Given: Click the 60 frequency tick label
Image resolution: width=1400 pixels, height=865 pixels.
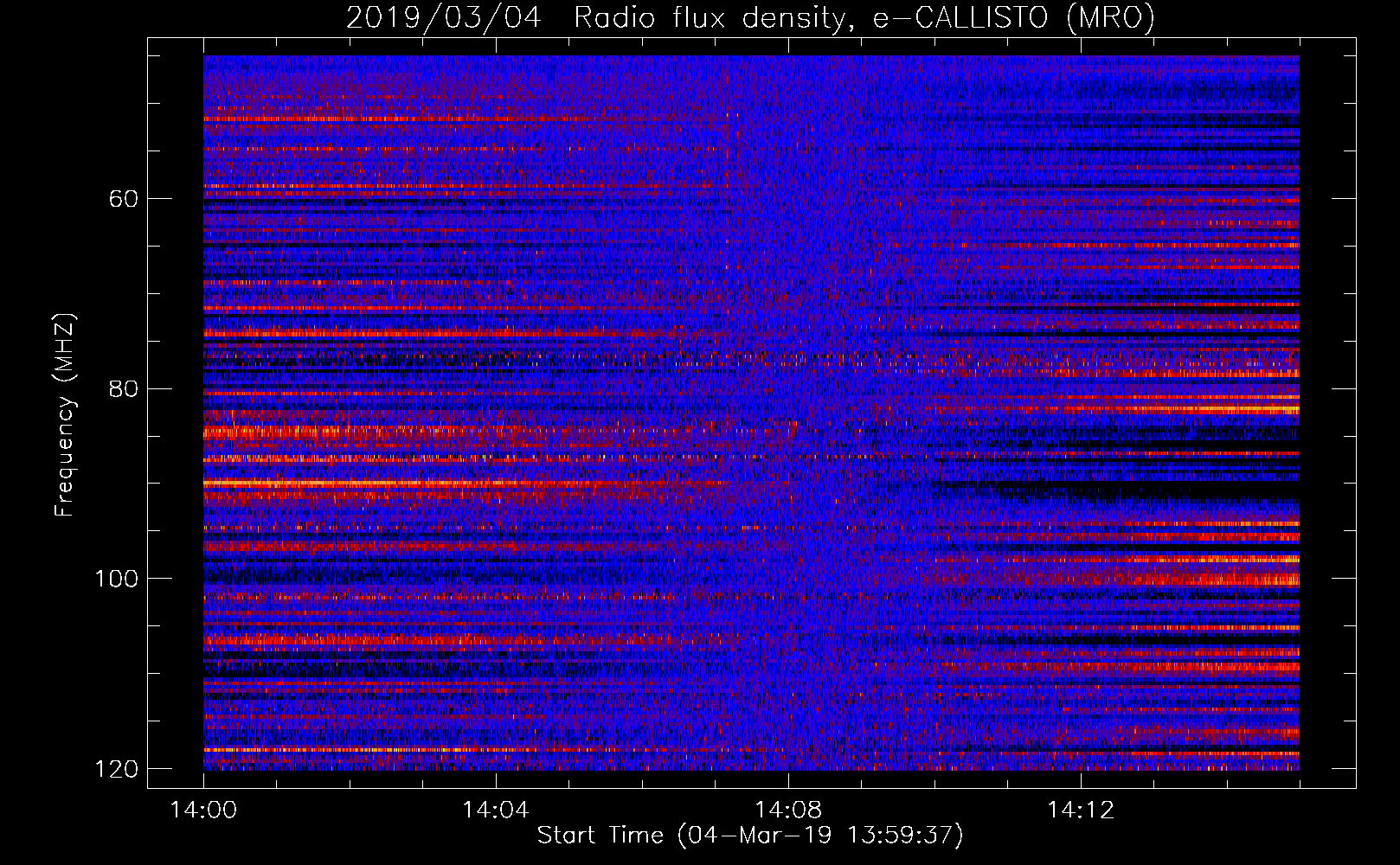Looking at the screenshot, I should [x=124, y=199].
